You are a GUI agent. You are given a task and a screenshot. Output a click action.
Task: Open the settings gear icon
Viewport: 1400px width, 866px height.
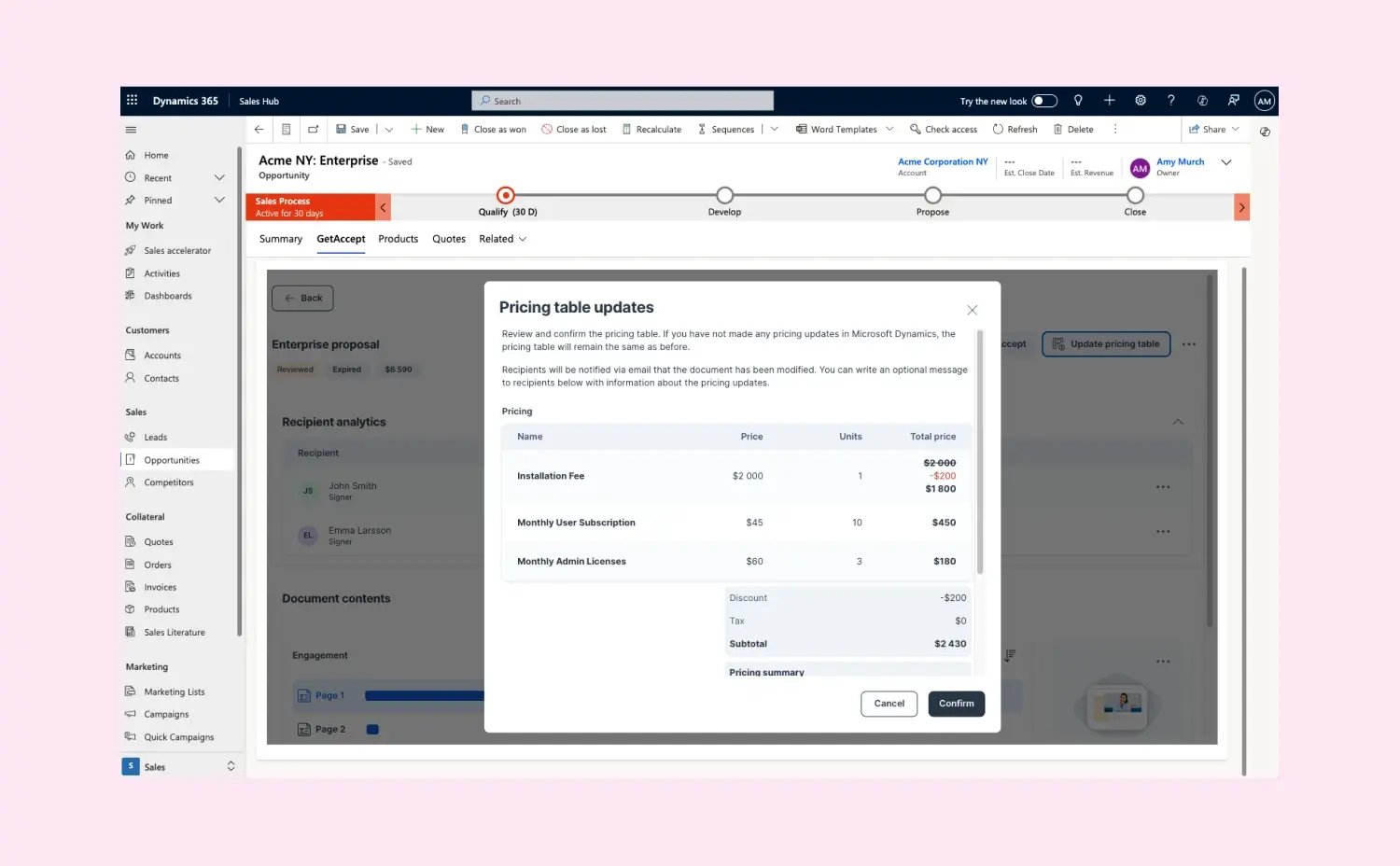(x=1141, y=100)
